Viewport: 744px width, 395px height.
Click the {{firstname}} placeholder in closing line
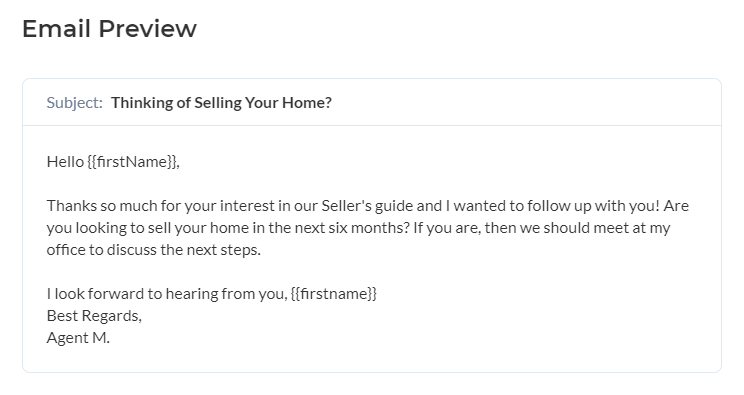[x=334, y=294]
